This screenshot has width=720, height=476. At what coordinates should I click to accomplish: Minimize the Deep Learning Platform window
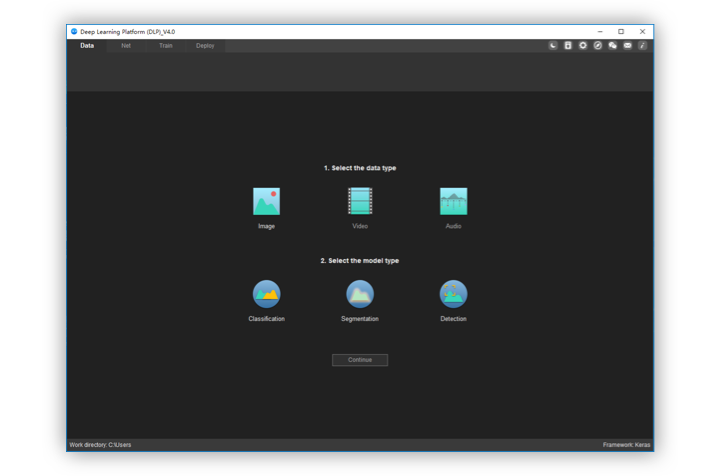[600, 32]
